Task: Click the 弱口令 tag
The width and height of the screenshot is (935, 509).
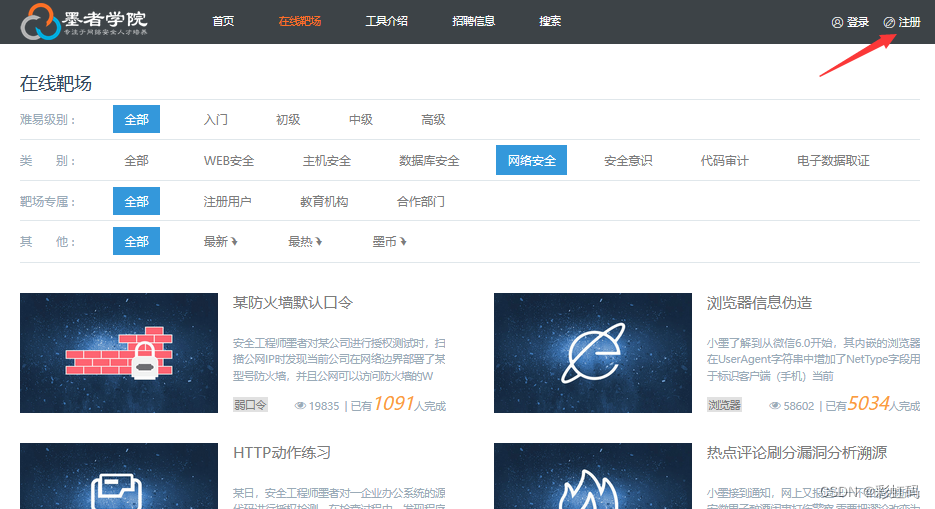Action: click(x=250, y=405)
